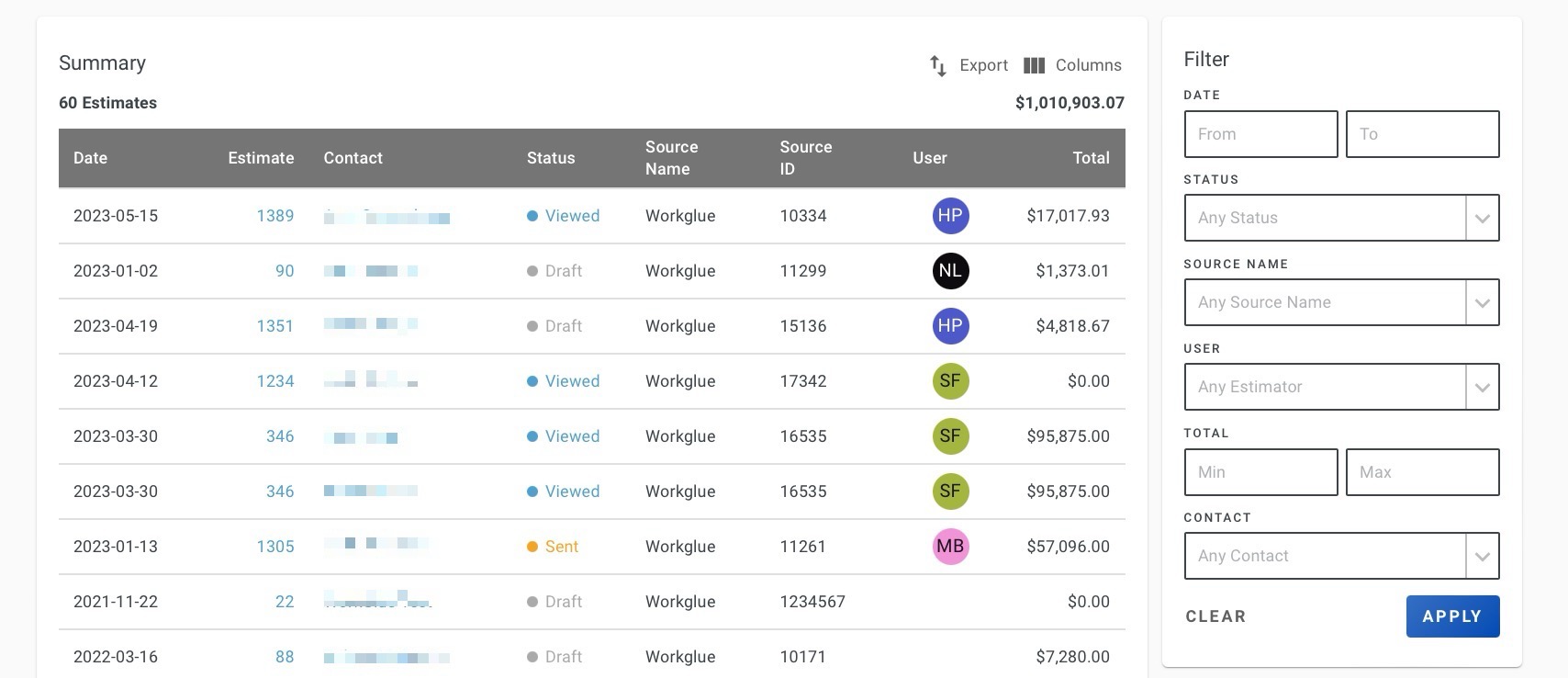Sort by the Source ID column header

tap(806, 158)
